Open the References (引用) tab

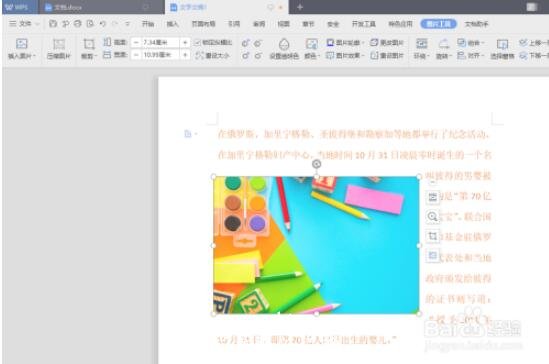[234, 24]
